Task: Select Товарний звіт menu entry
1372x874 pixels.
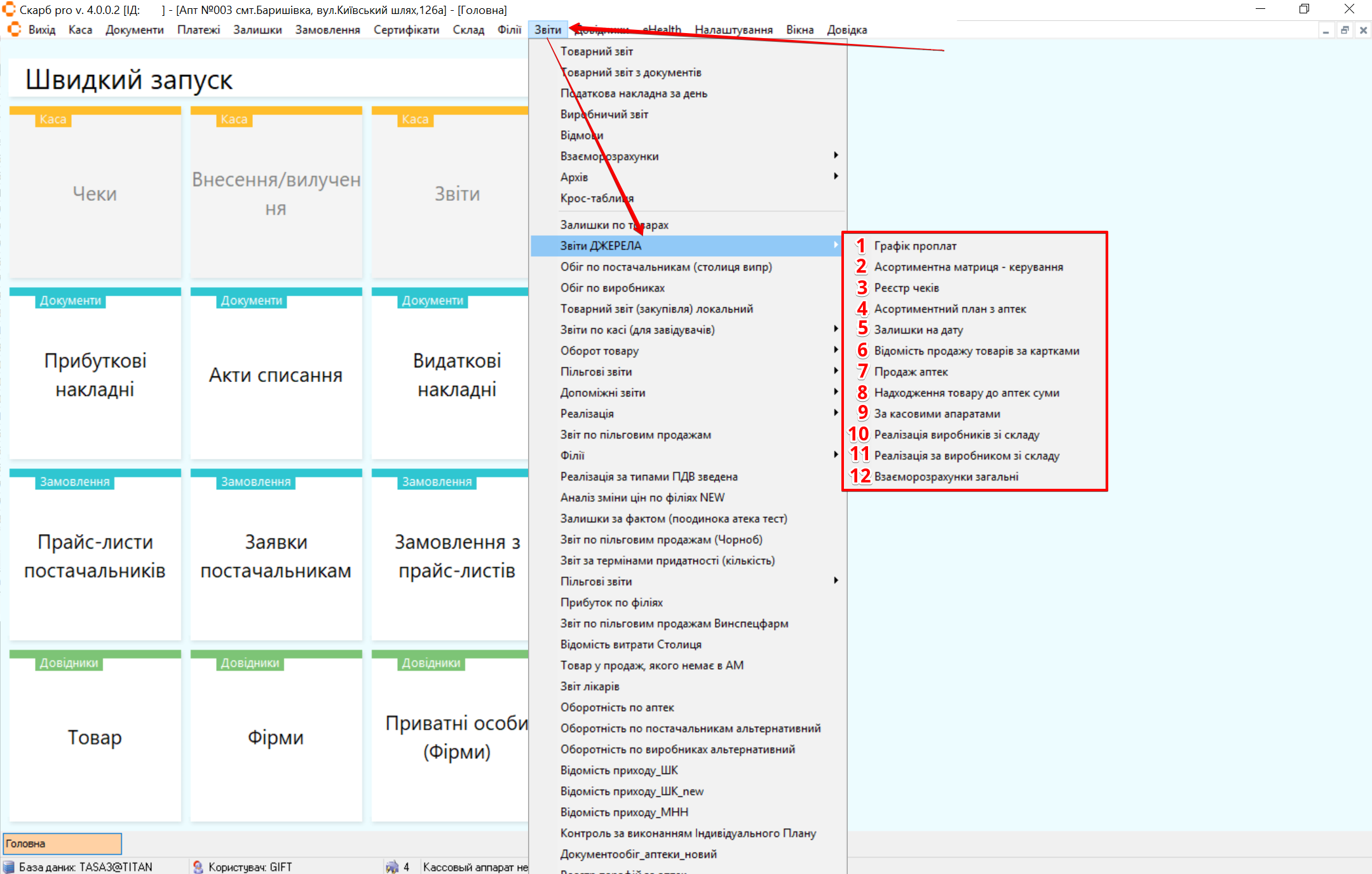Action: tap(596, 51)
